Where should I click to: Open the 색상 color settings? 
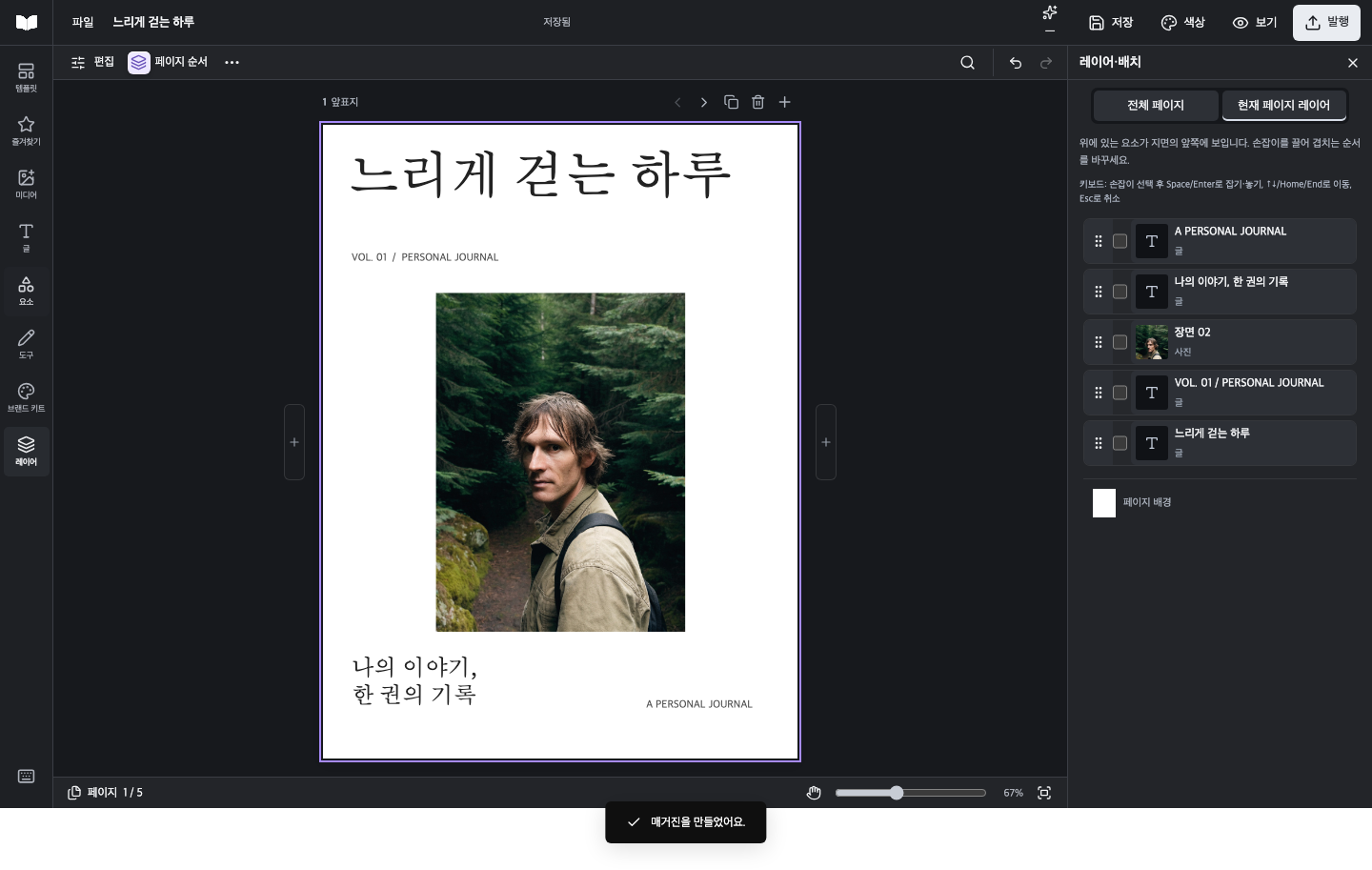[x=1182, y=23]
